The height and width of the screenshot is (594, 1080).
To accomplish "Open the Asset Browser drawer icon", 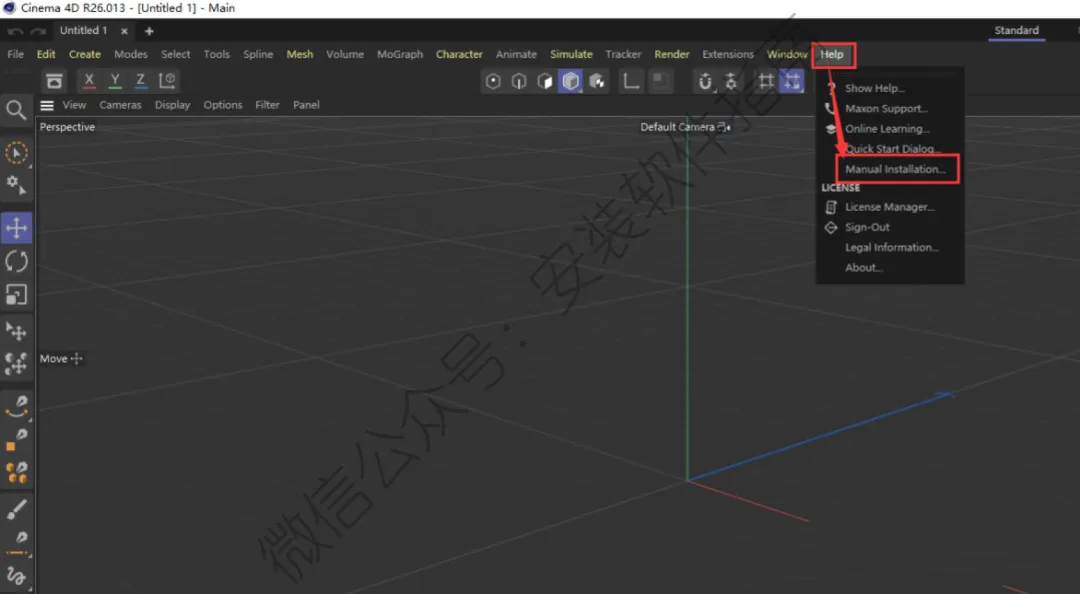I will point(54,81).
